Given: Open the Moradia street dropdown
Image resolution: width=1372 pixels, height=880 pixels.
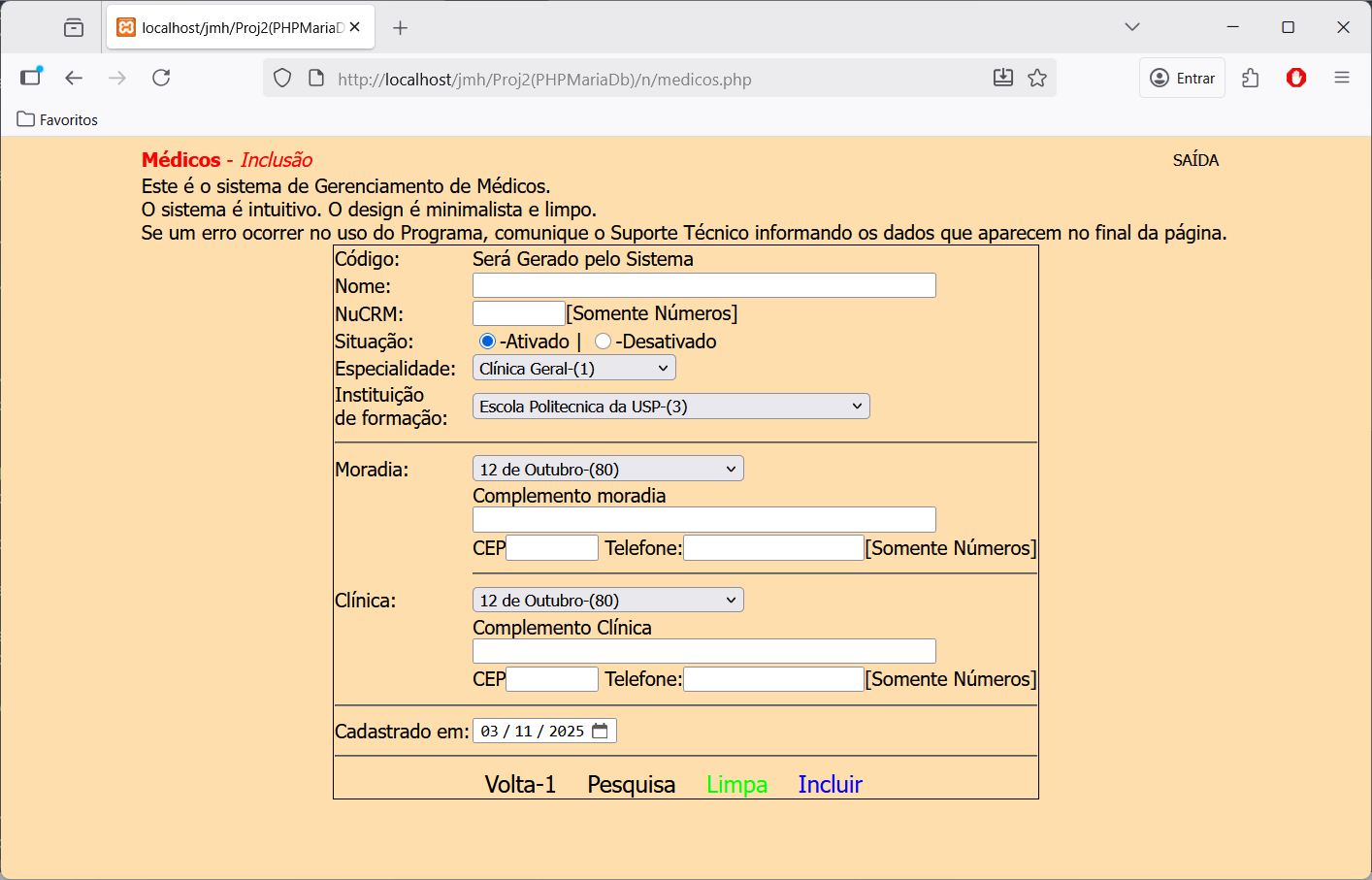Looking at the screenshot, I should click(608, 469).
